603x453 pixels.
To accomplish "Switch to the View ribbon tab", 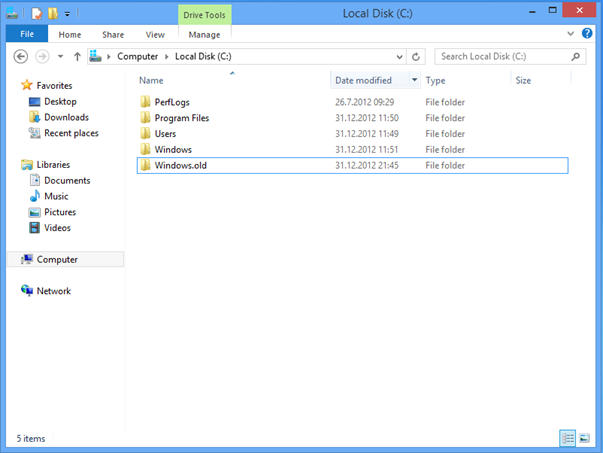I will pyautogui.click(x=155, y=35).
